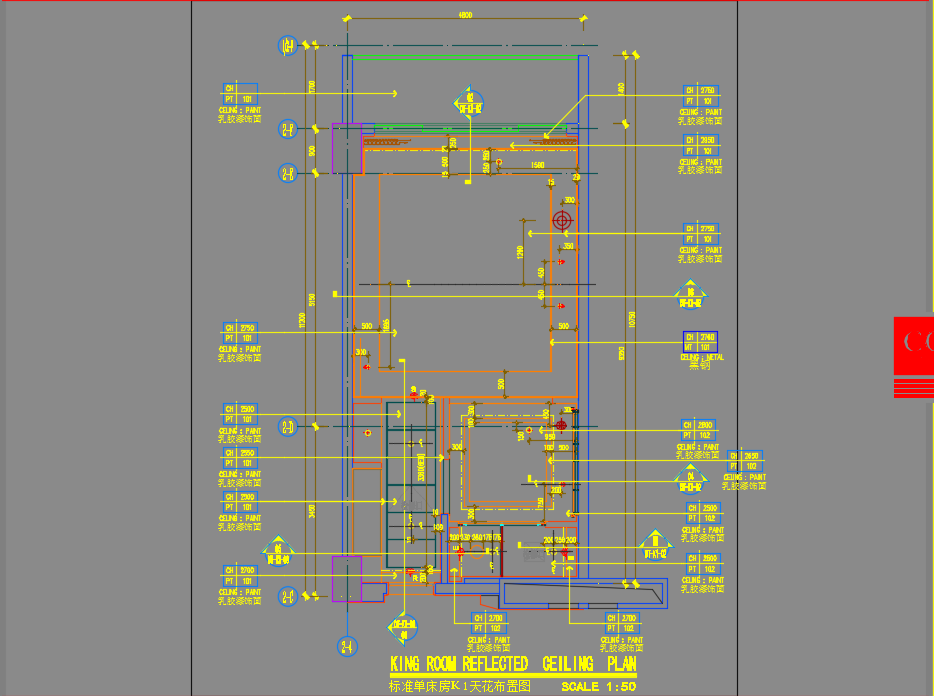Pick the grid bubble labeled 2-4

347,646
